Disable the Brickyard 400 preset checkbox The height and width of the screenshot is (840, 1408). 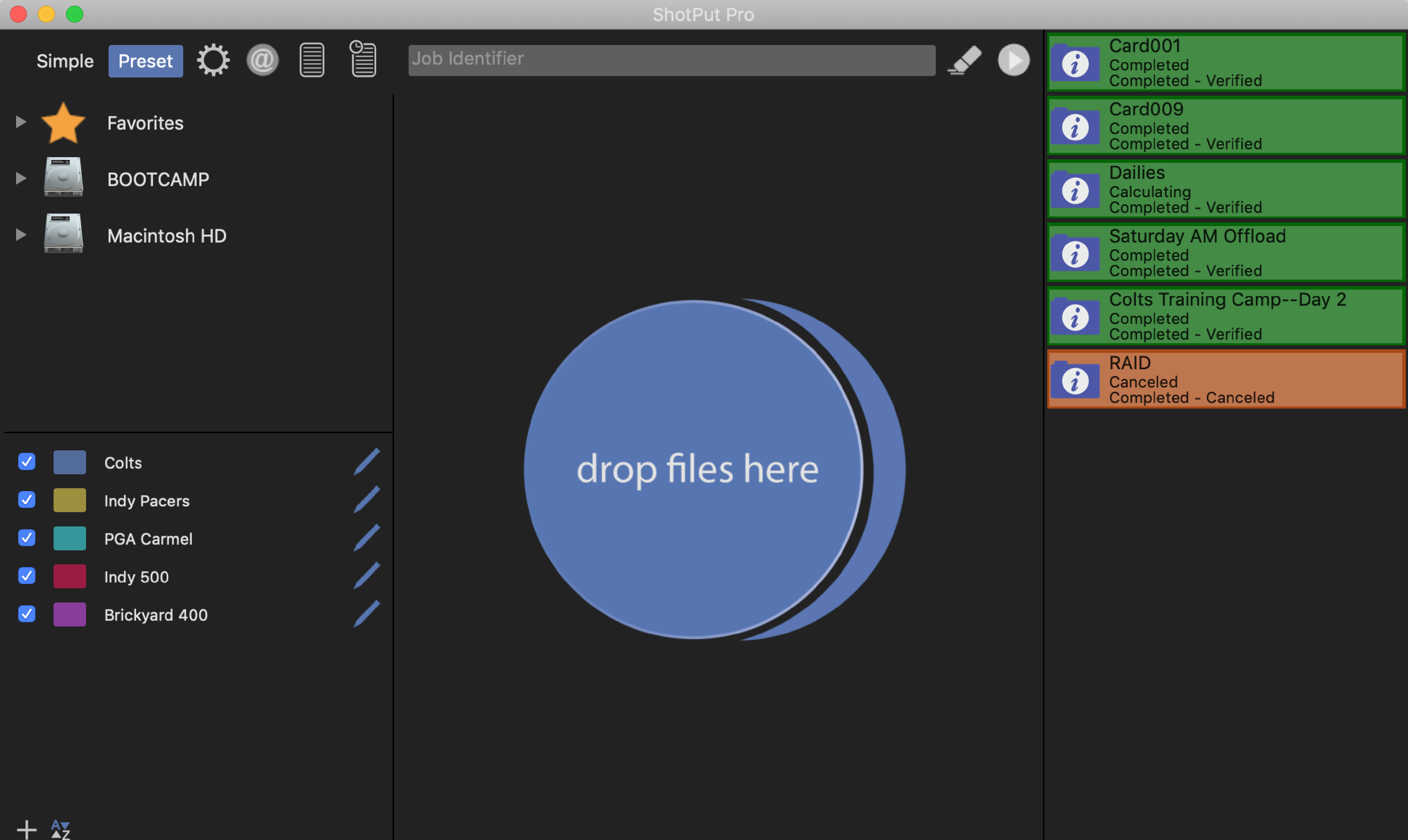click(26, 614)
